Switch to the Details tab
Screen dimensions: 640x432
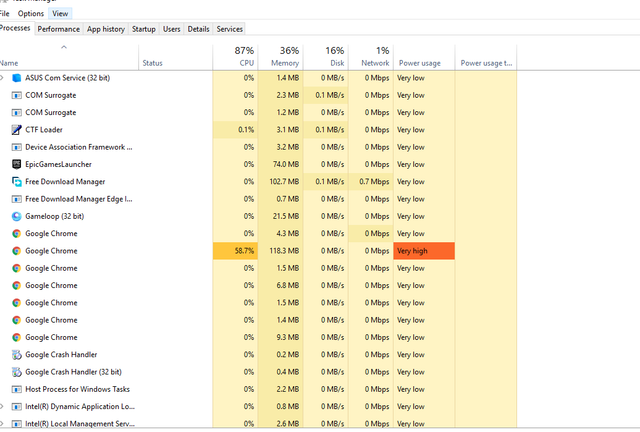click(x=198, y=29)
